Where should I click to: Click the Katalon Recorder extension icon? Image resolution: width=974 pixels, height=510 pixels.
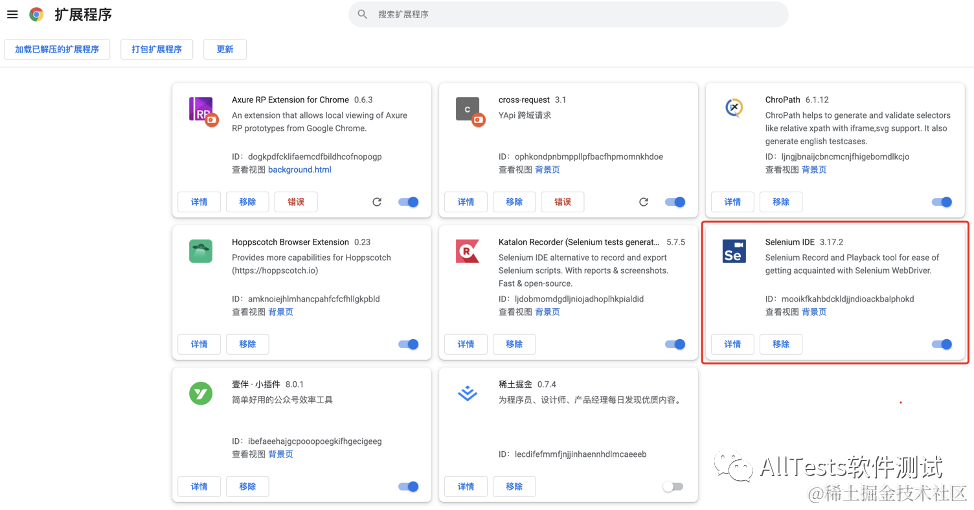click(x=467, y=251)
